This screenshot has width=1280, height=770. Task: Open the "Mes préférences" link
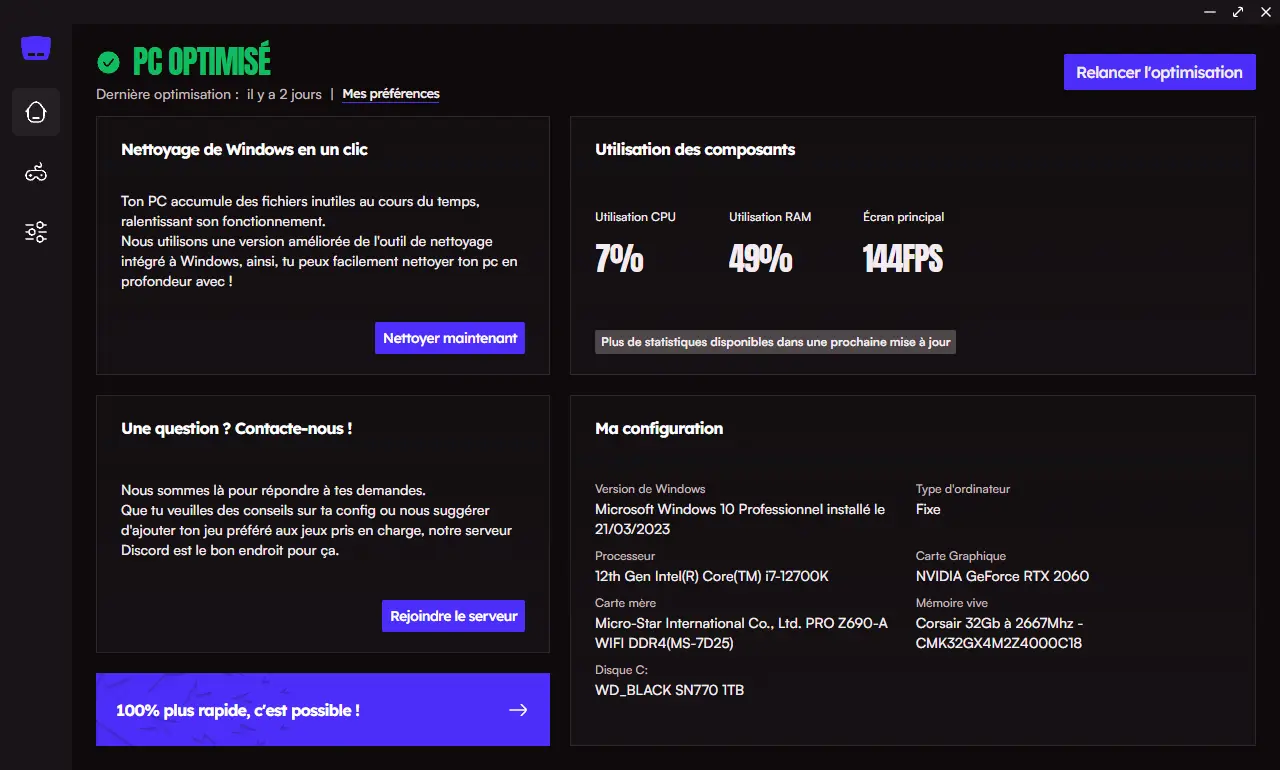(x=391, y=94)
